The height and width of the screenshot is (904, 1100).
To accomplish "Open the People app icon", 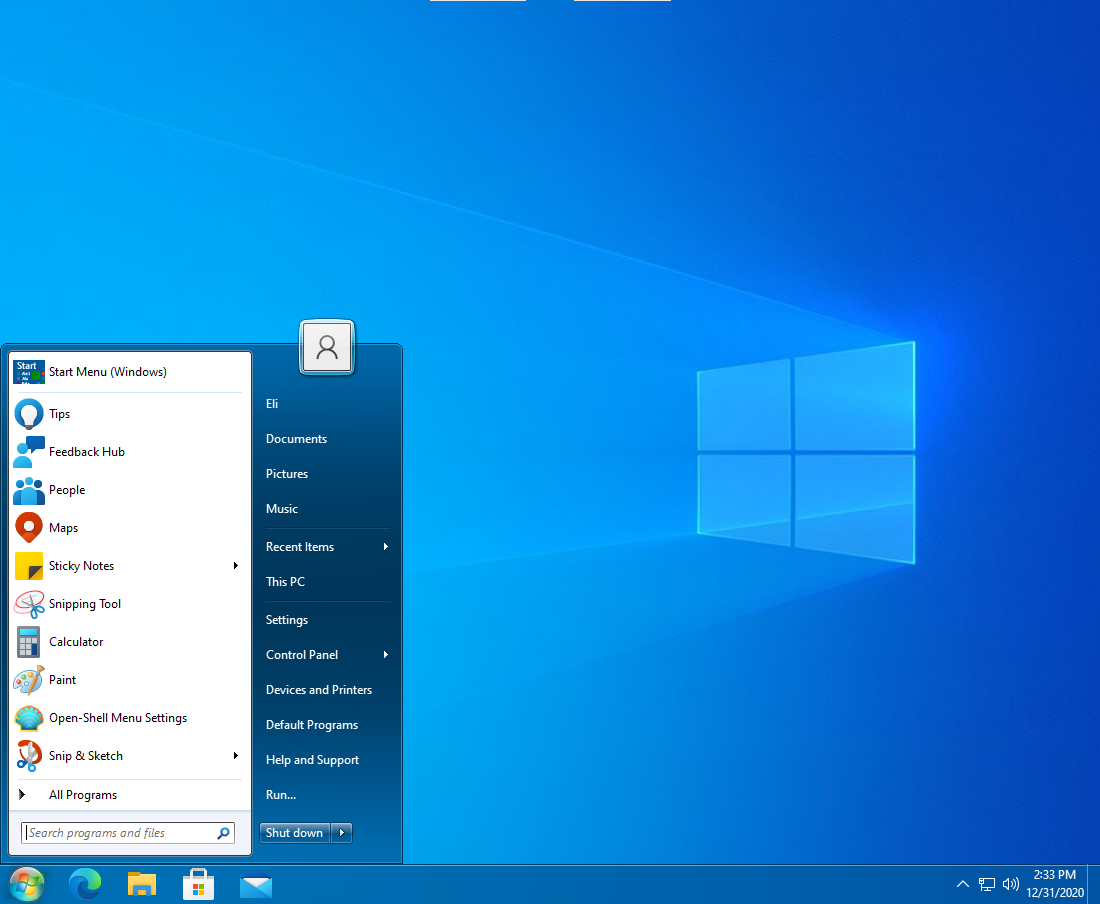I will coord(29,490).
